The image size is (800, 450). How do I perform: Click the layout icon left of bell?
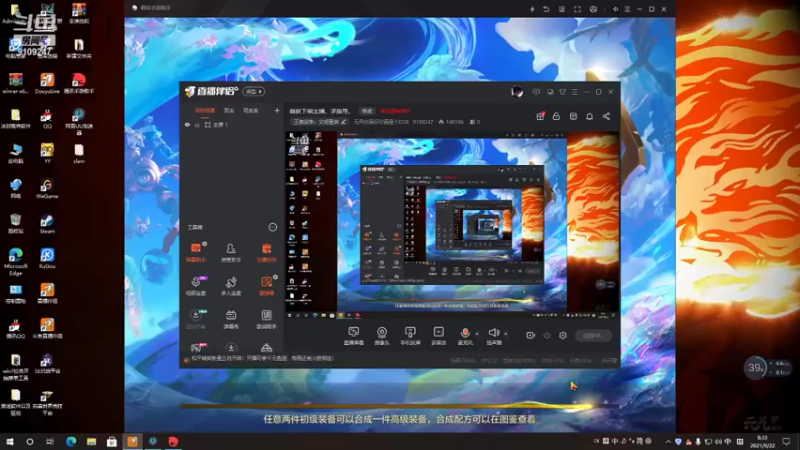point(573,116)
